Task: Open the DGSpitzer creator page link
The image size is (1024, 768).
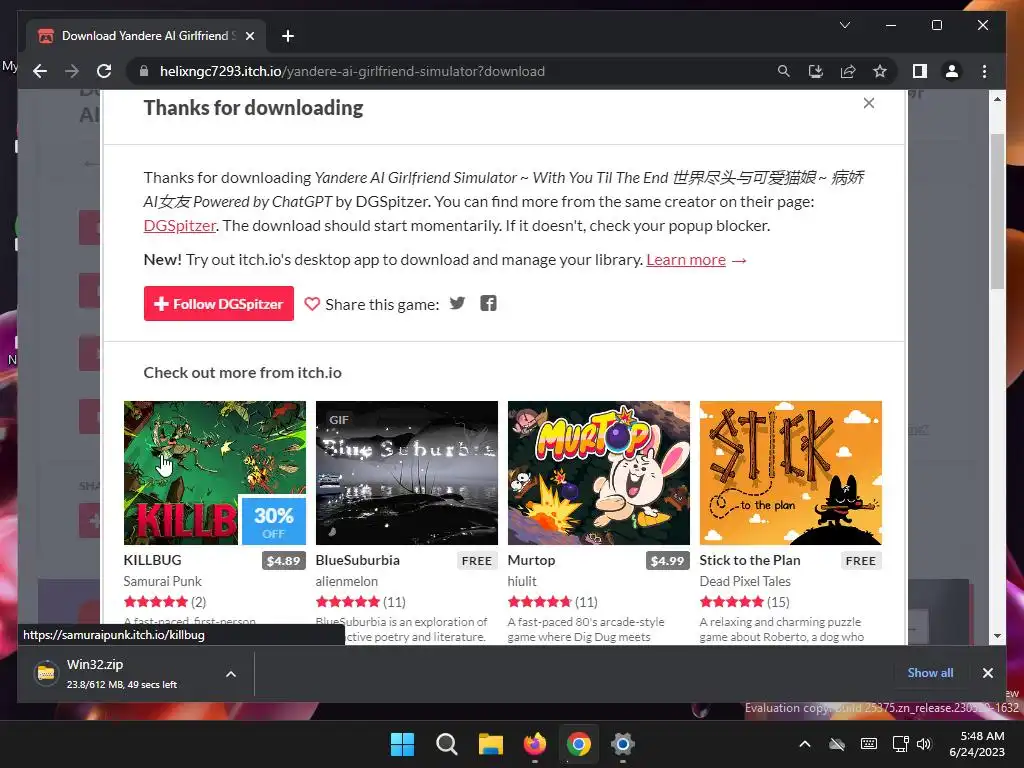Action: [180, 226]
